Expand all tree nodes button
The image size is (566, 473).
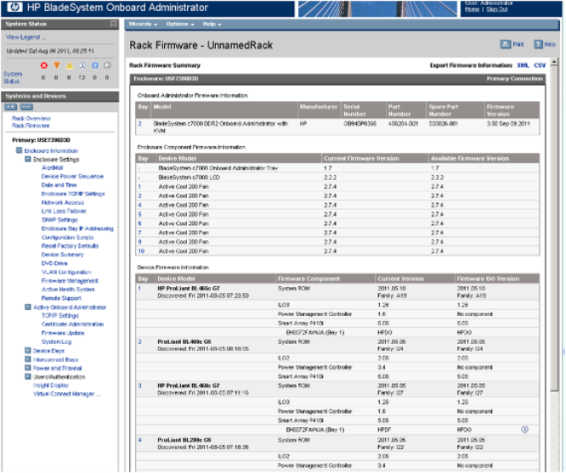pyautogui.click(x=11, y=107)
